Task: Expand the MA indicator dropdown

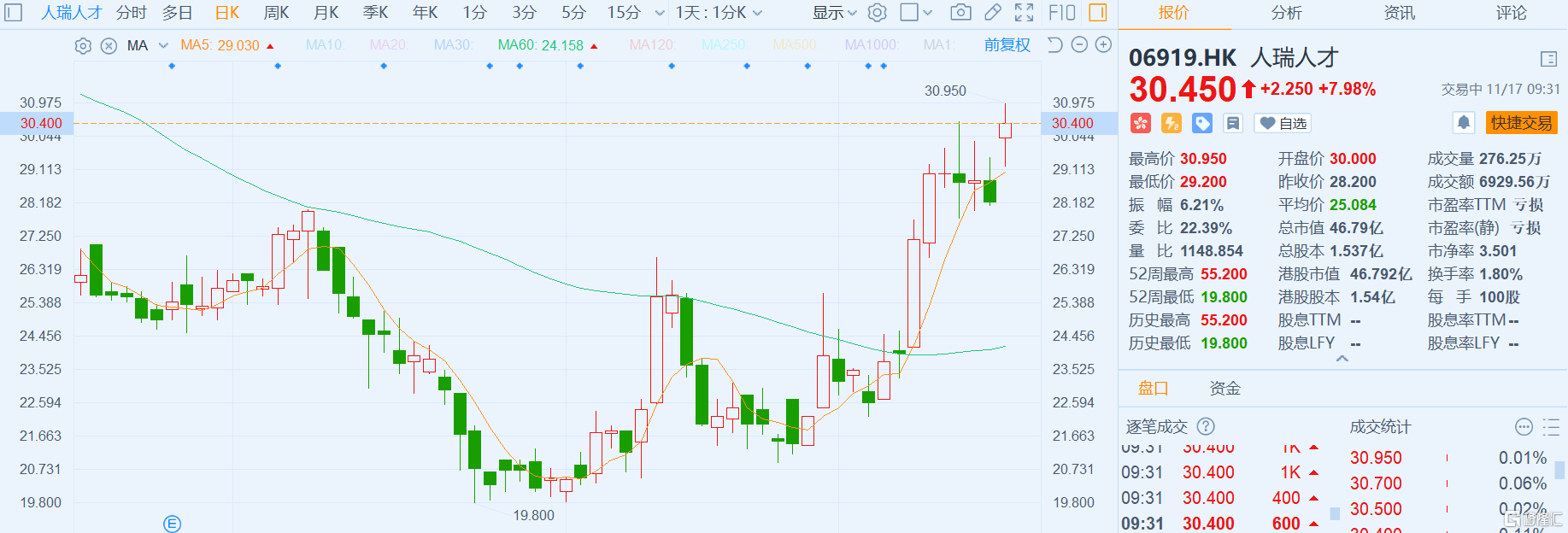Action: coord(163,46)
